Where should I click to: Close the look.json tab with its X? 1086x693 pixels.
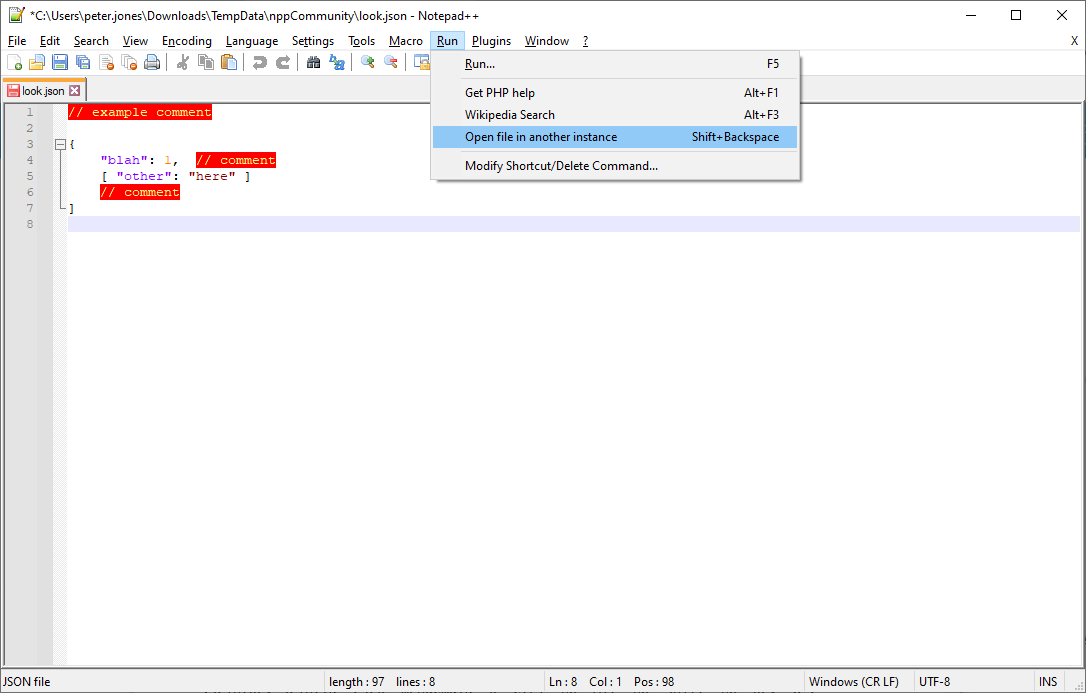coord(75,91)
